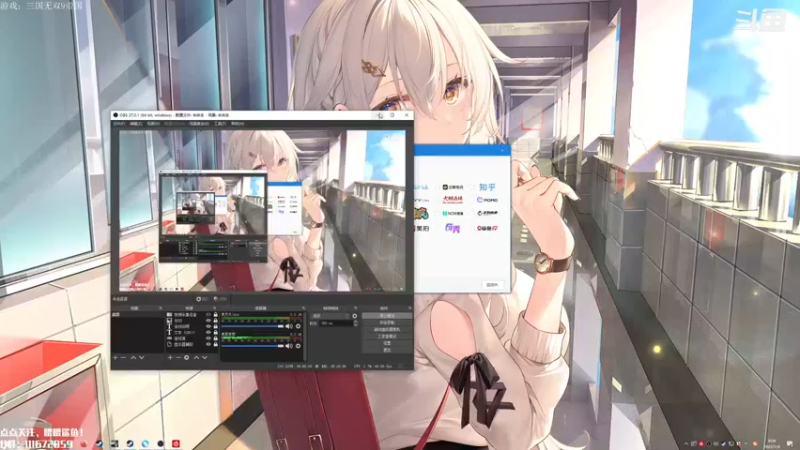Click the 显示器采集 source type icon

[169, 344]
